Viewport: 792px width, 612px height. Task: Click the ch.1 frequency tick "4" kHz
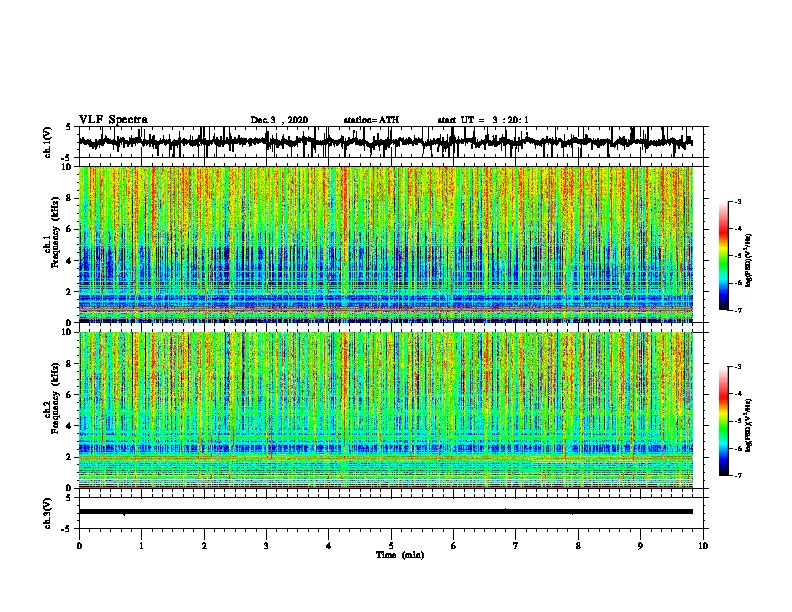[71, 261]
